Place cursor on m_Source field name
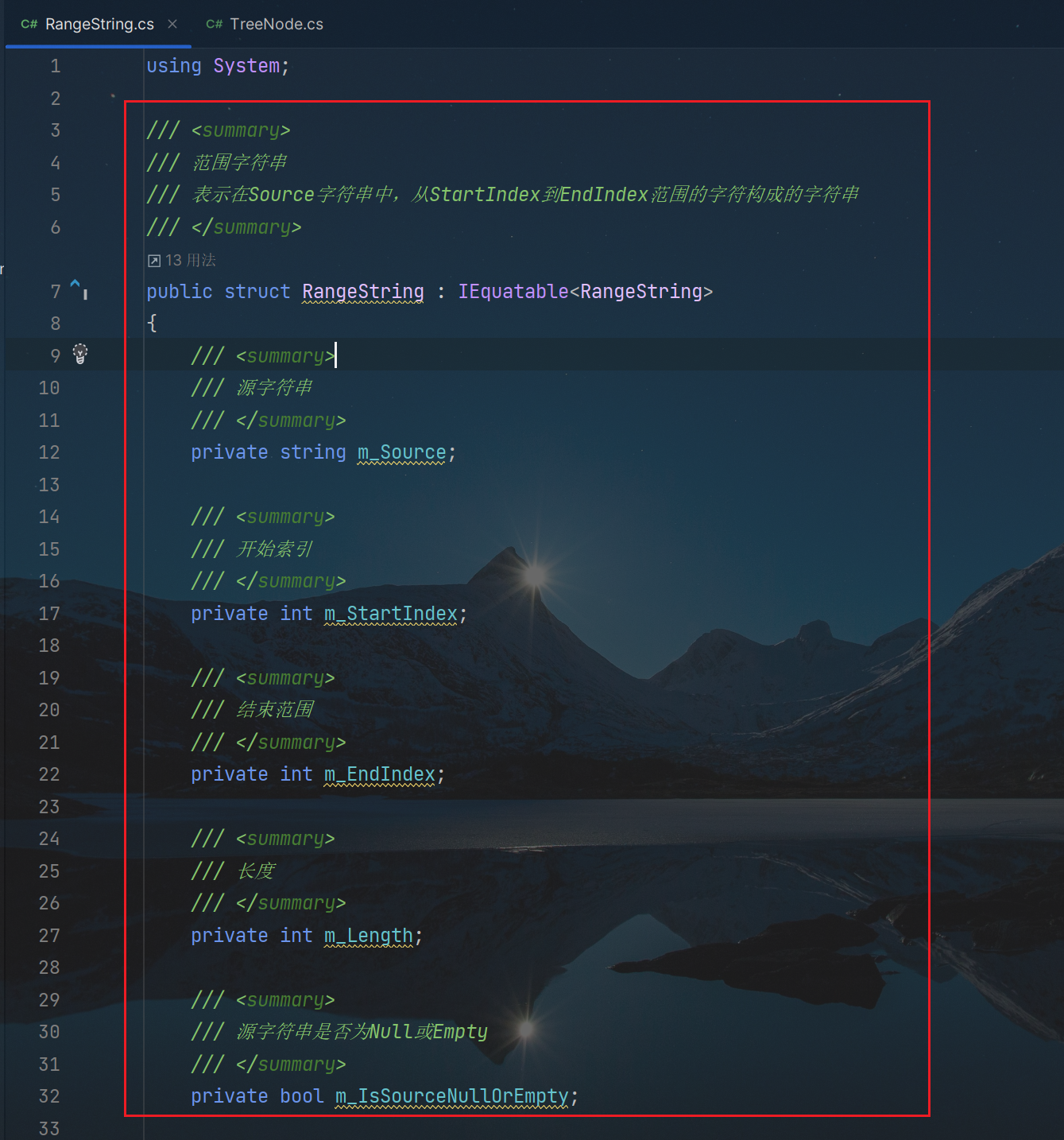 click(401, 452)
